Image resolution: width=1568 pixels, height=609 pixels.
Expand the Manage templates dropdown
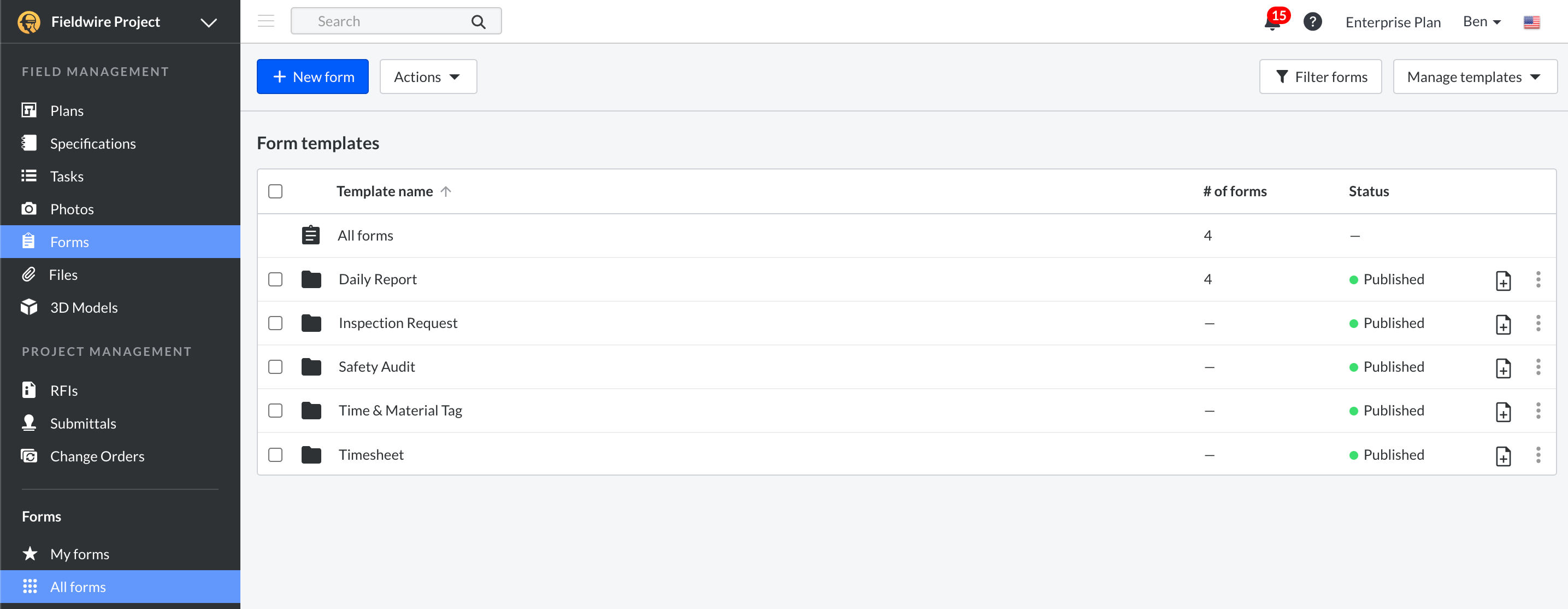tap(1474, 76)
